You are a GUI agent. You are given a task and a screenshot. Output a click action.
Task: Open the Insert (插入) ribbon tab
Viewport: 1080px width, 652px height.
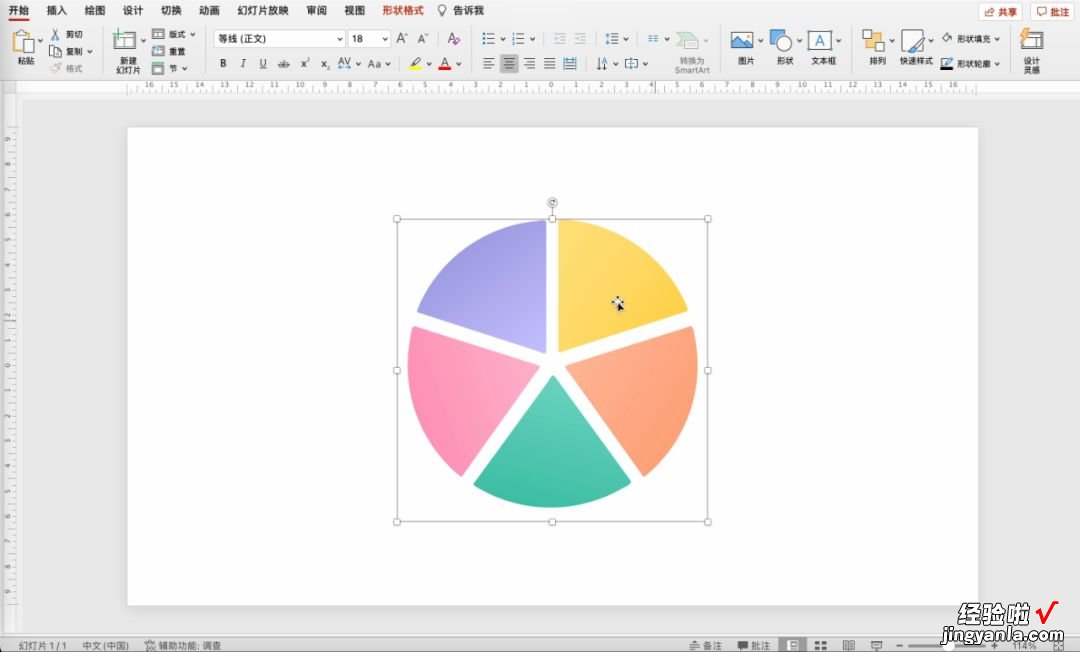(x=56, y=10)
